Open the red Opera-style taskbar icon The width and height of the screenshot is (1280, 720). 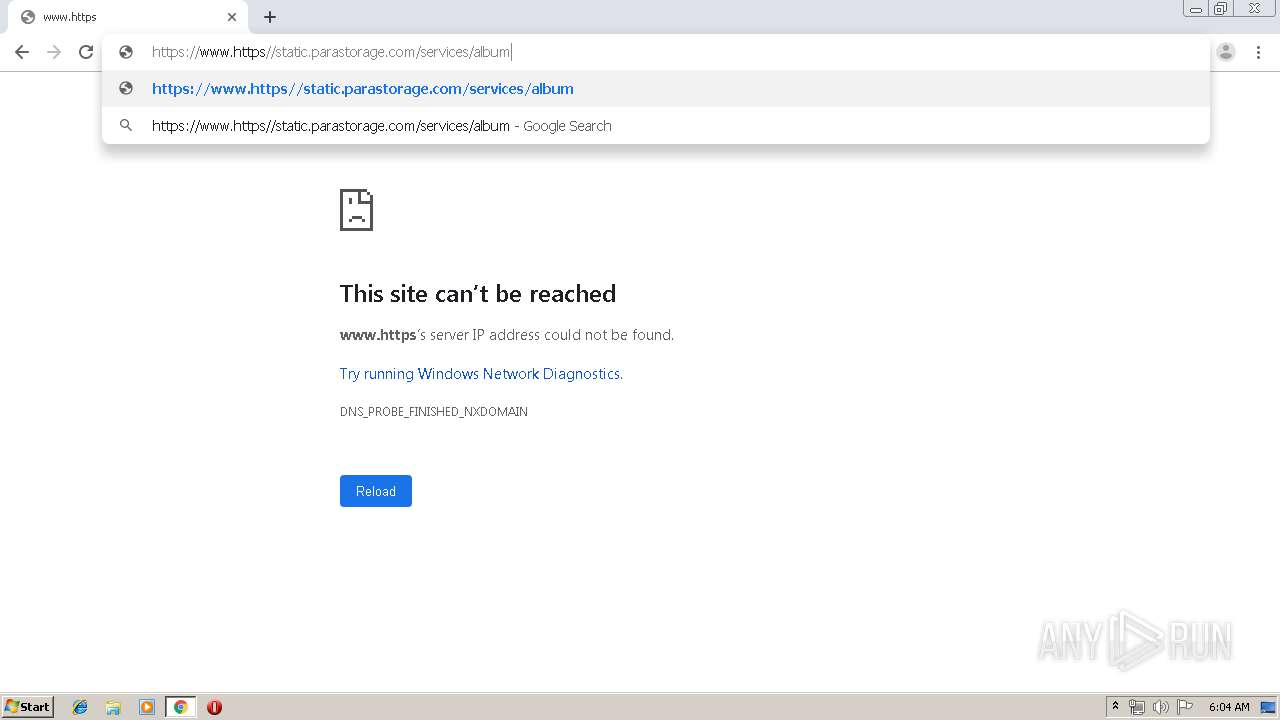pos(214,707)
